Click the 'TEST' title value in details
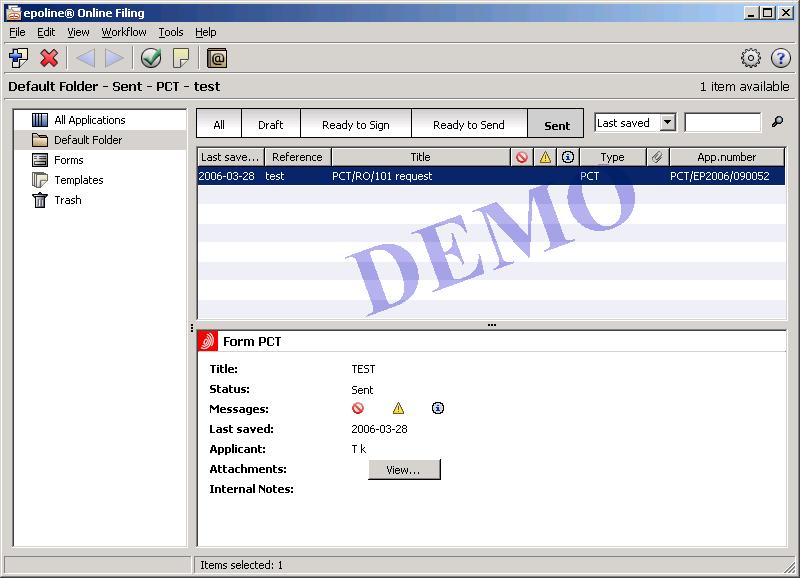Viewport: 800px width, 578px height. click(363, 369)
